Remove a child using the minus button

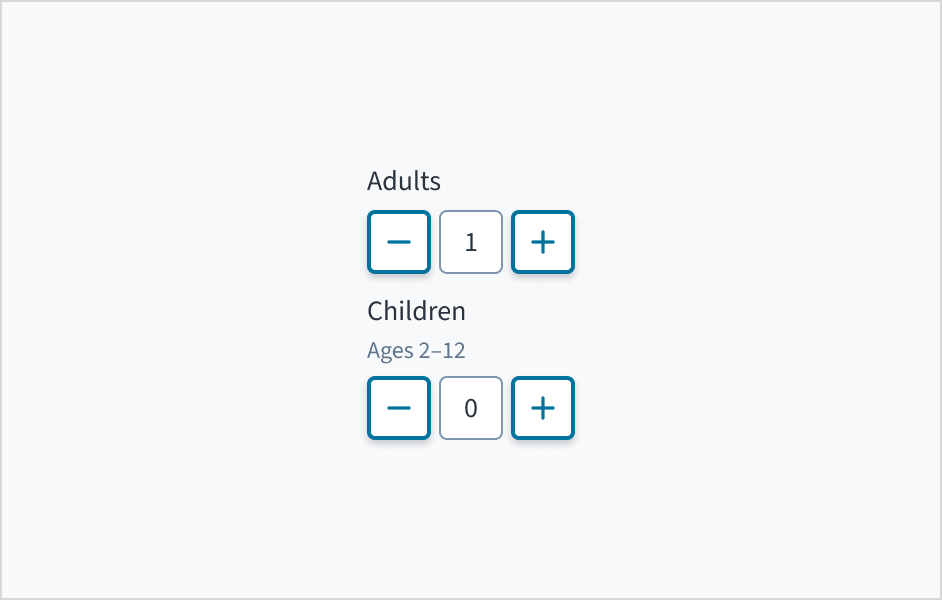click(399, 408)
